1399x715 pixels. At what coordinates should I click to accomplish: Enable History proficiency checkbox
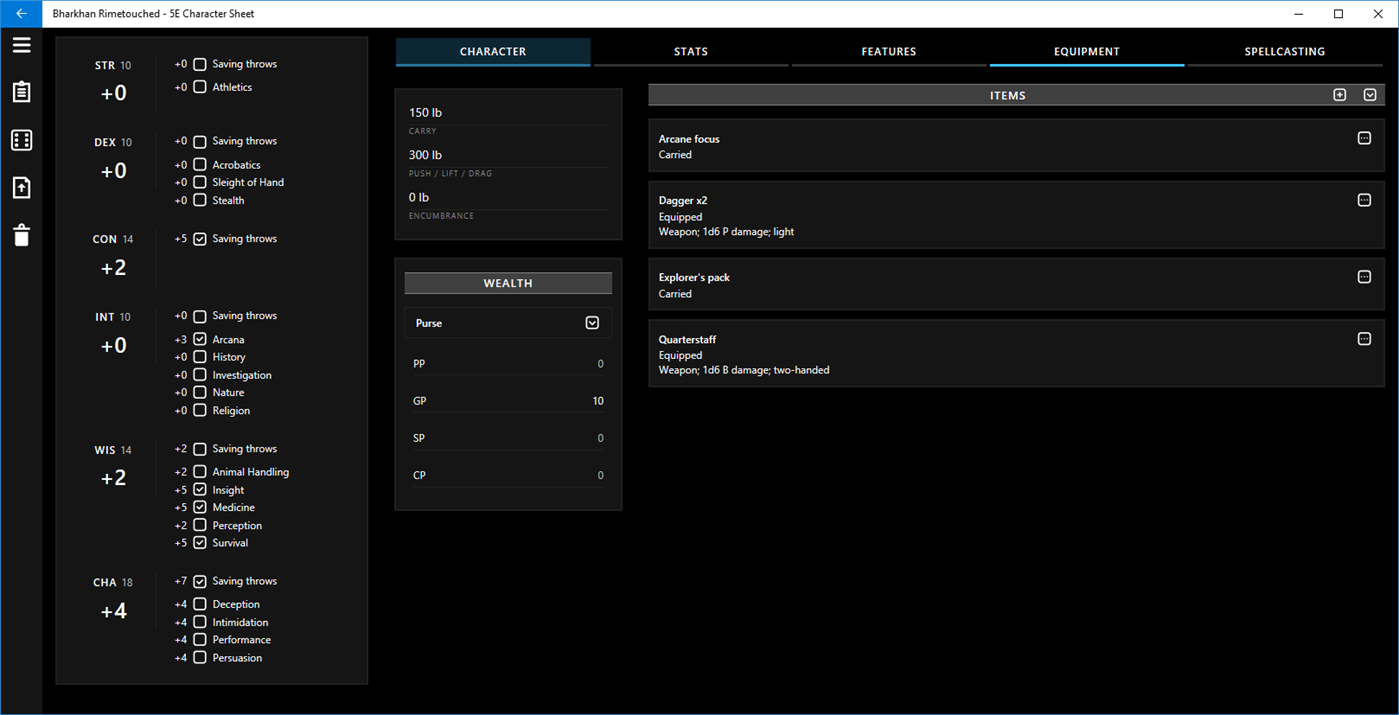(x=200, y=357)
